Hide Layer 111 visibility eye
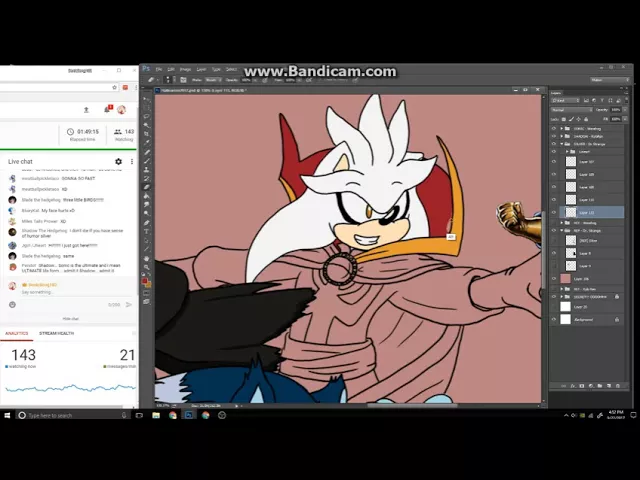Image resolution: width=640 pixels, height=480 pixels. [x=554, y=212]
